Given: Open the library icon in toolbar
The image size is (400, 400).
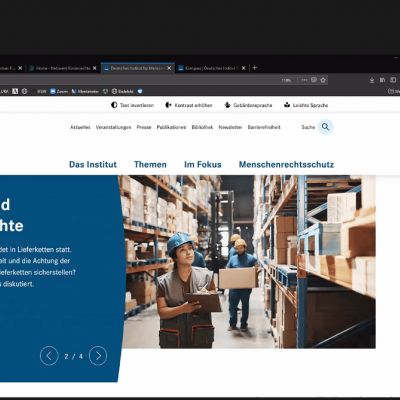Looking at the screenshot, I should tap(382, 80).
